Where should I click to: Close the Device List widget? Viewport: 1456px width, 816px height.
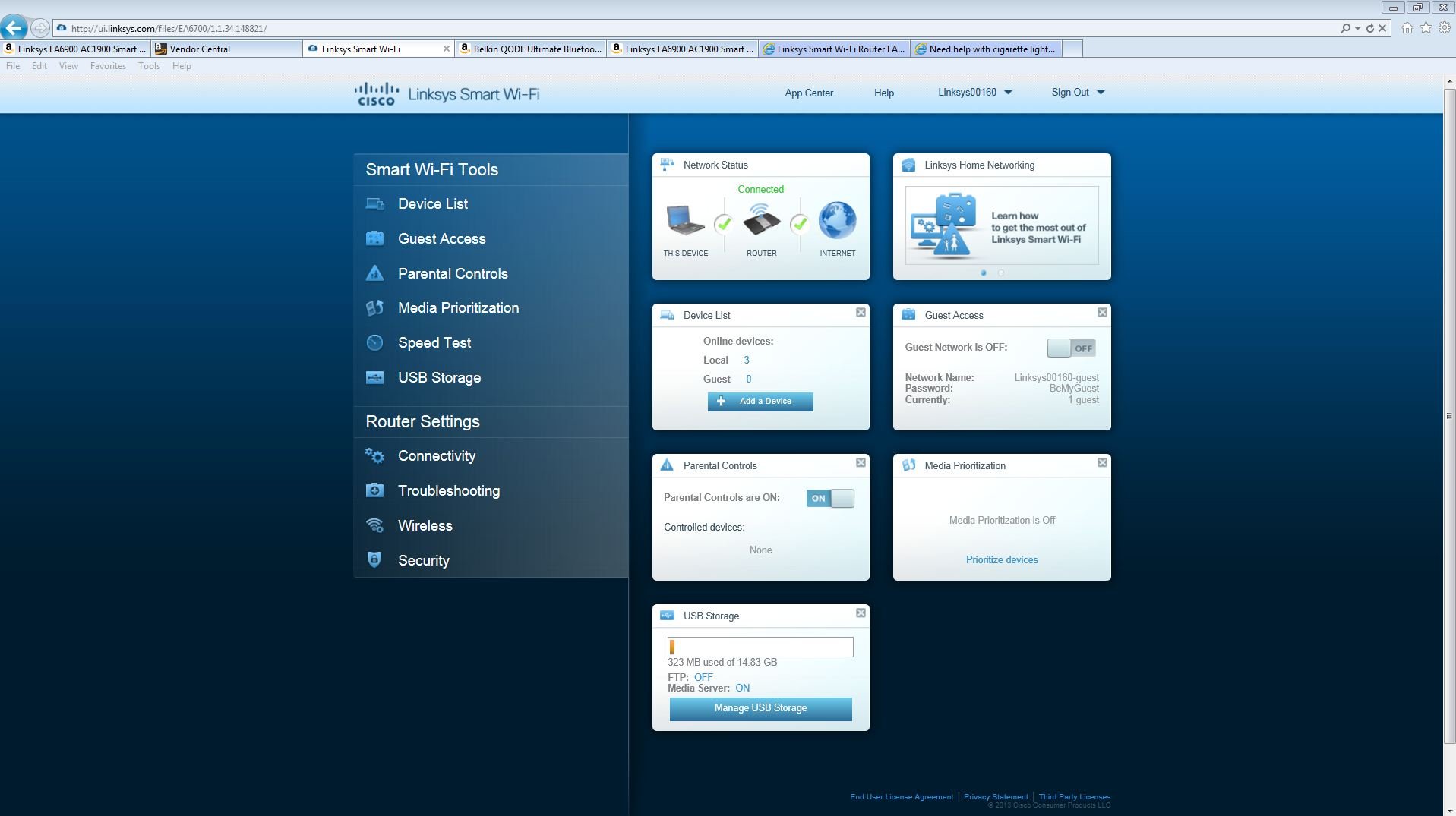(861, 313)
